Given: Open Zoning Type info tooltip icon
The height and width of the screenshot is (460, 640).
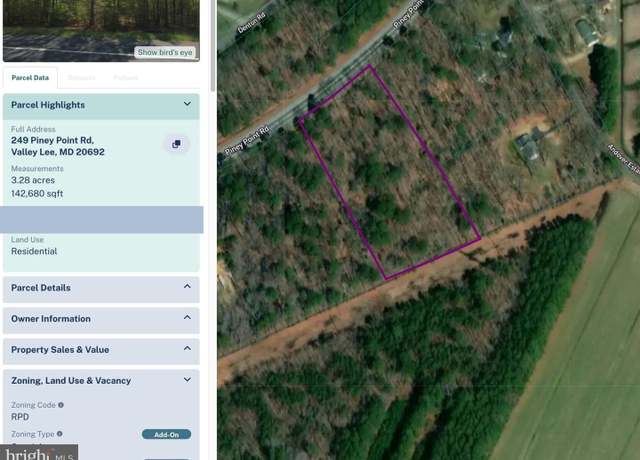Looking at the screenshot, I should pos(60,434).
